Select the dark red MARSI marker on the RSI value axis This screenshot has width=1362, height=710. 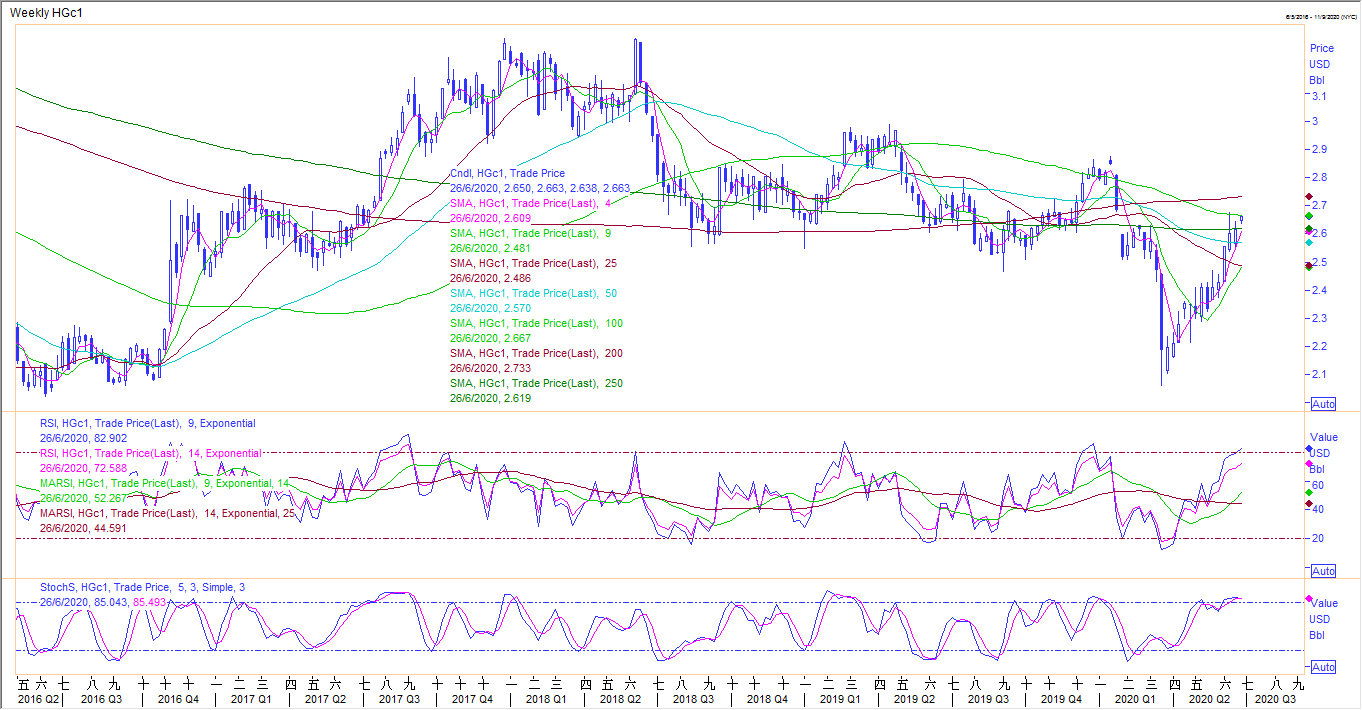(1309, 504)
